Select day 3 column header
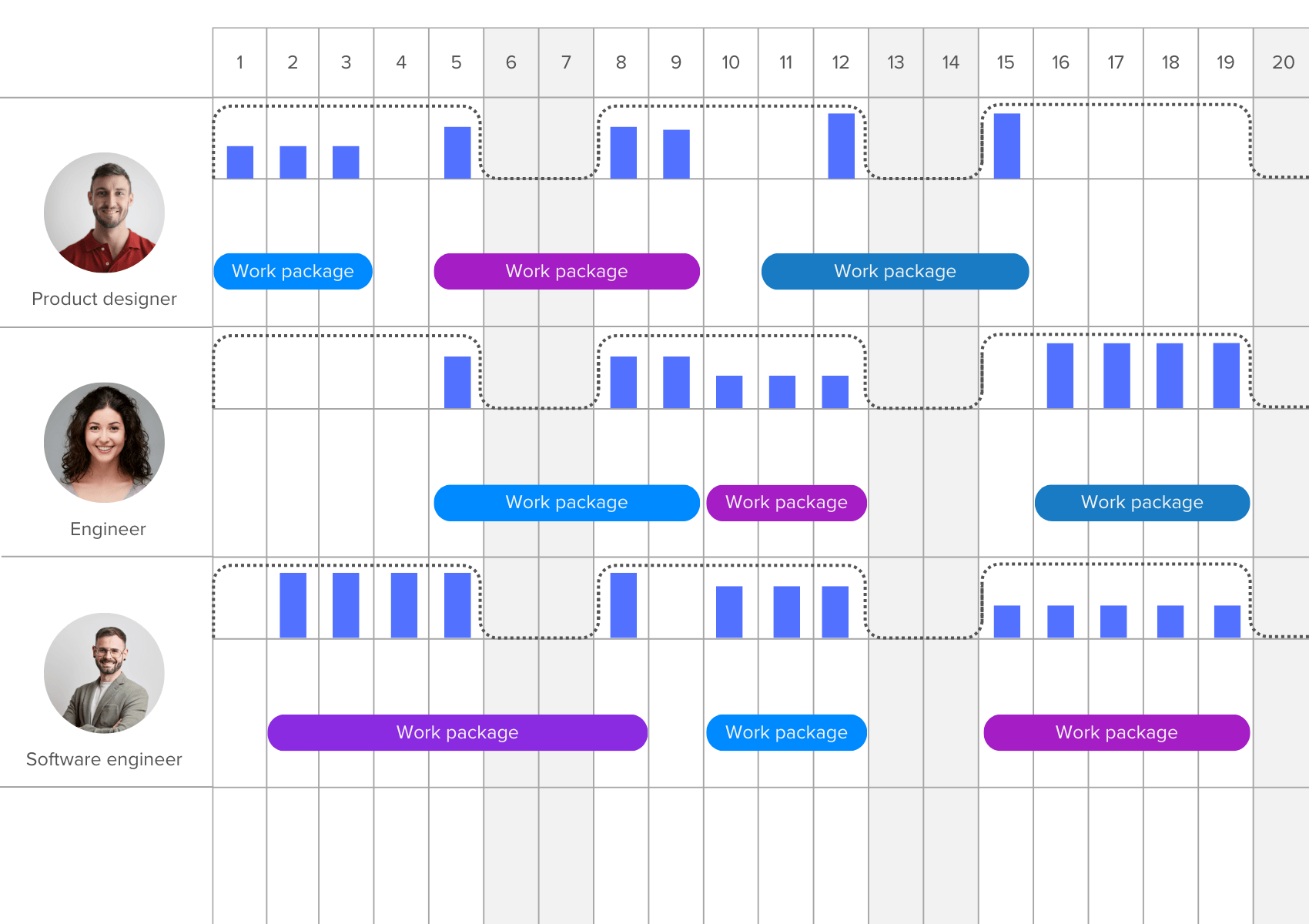The height and width of the screenshot is (924, 1309). pos(346,62)
